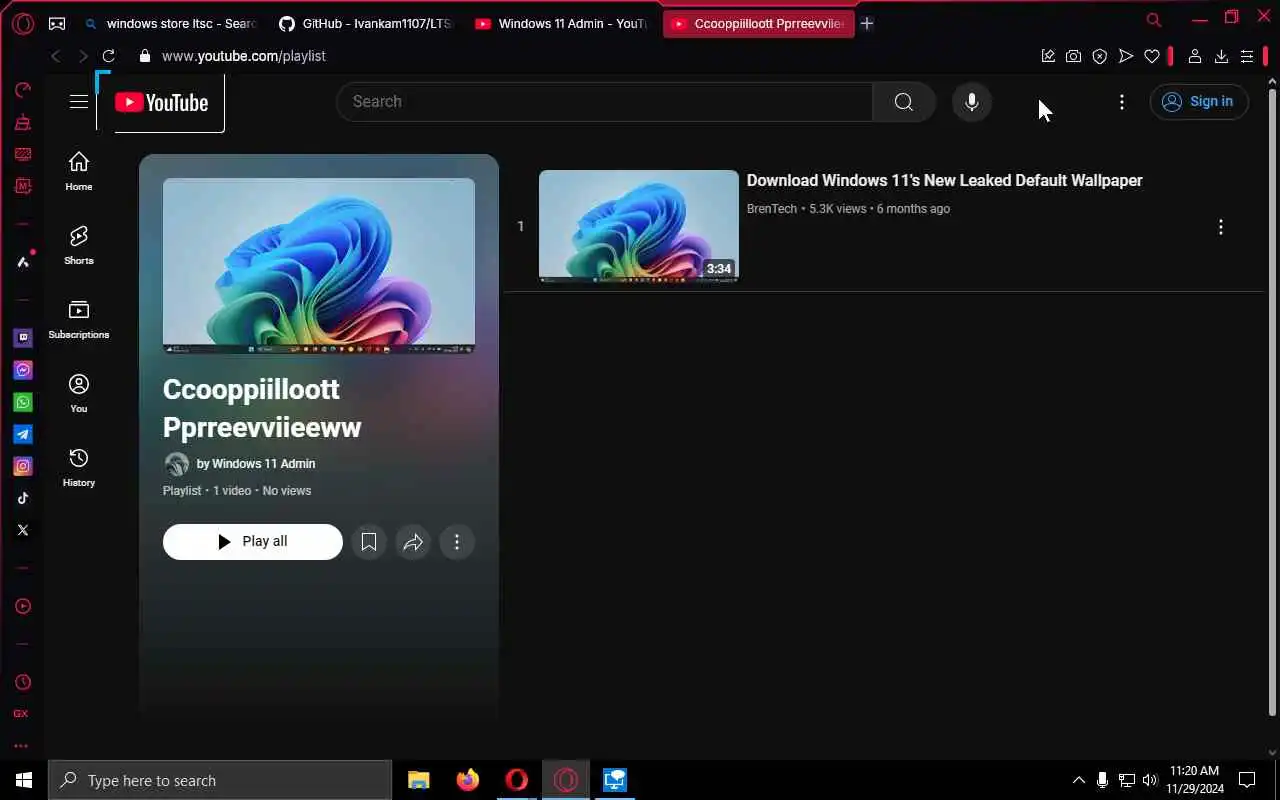Open YouTube Subscriptions
Screen dimensions: 1280x800
[79, 319]
